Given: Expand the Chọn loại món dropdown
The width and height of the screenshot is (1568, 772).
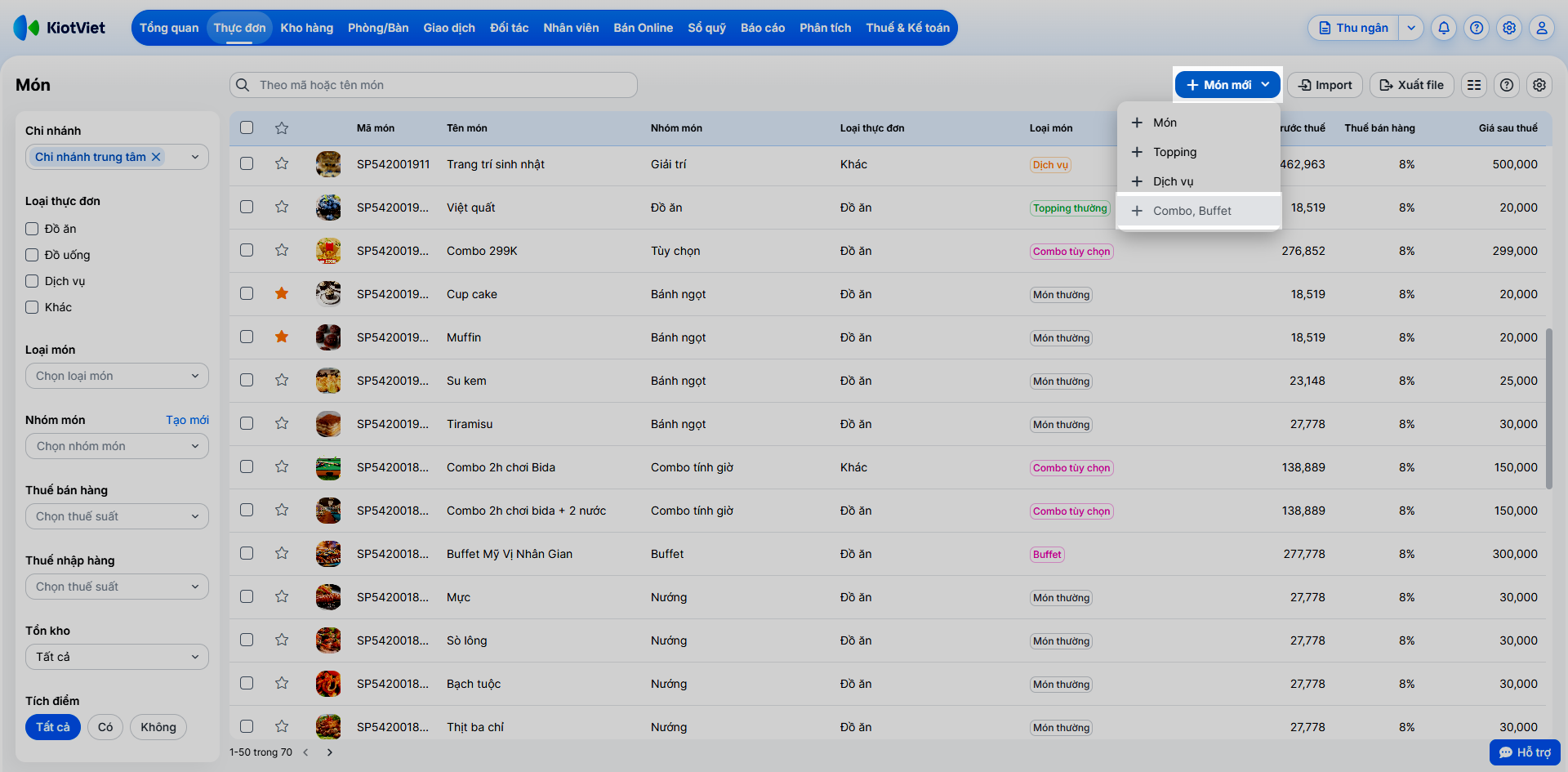Looking at the screenshot, I should tap(117, 376).
